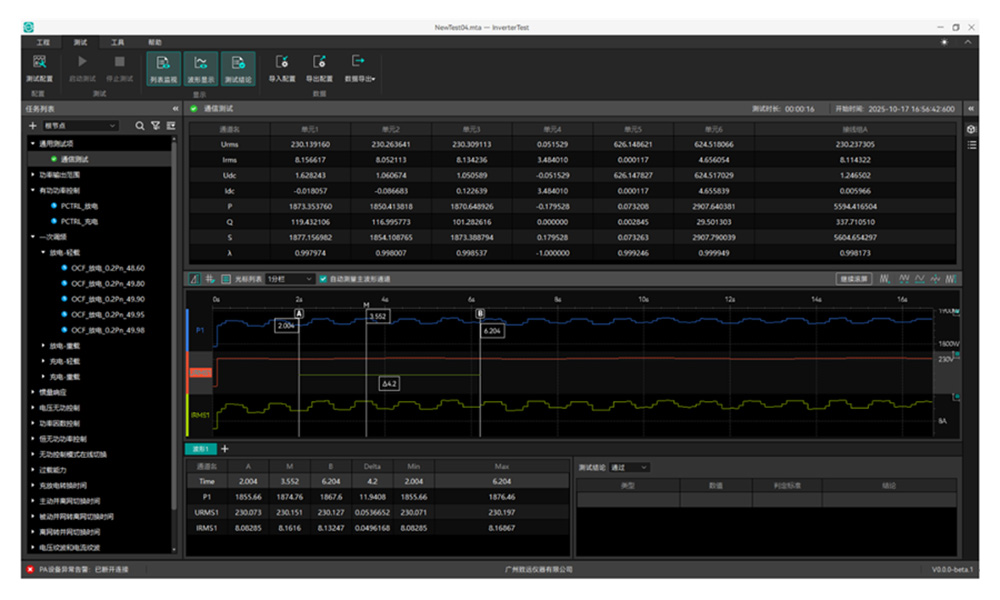The height and width of the screenshot is (600, 1000).
Task: Toggle 测试结论 test conclusion view
Action: [238, 68]
